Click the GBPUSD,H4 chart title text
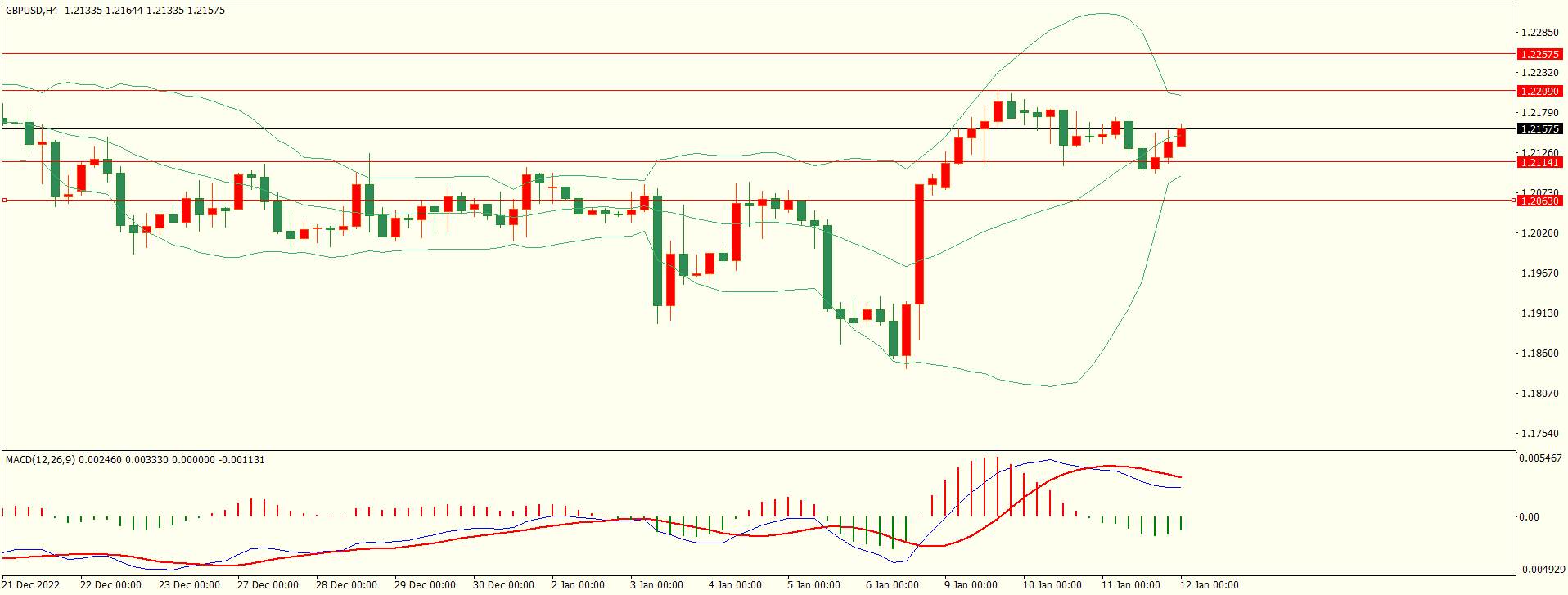This screenshot has height=595, width=1568. tap(32, 11)
